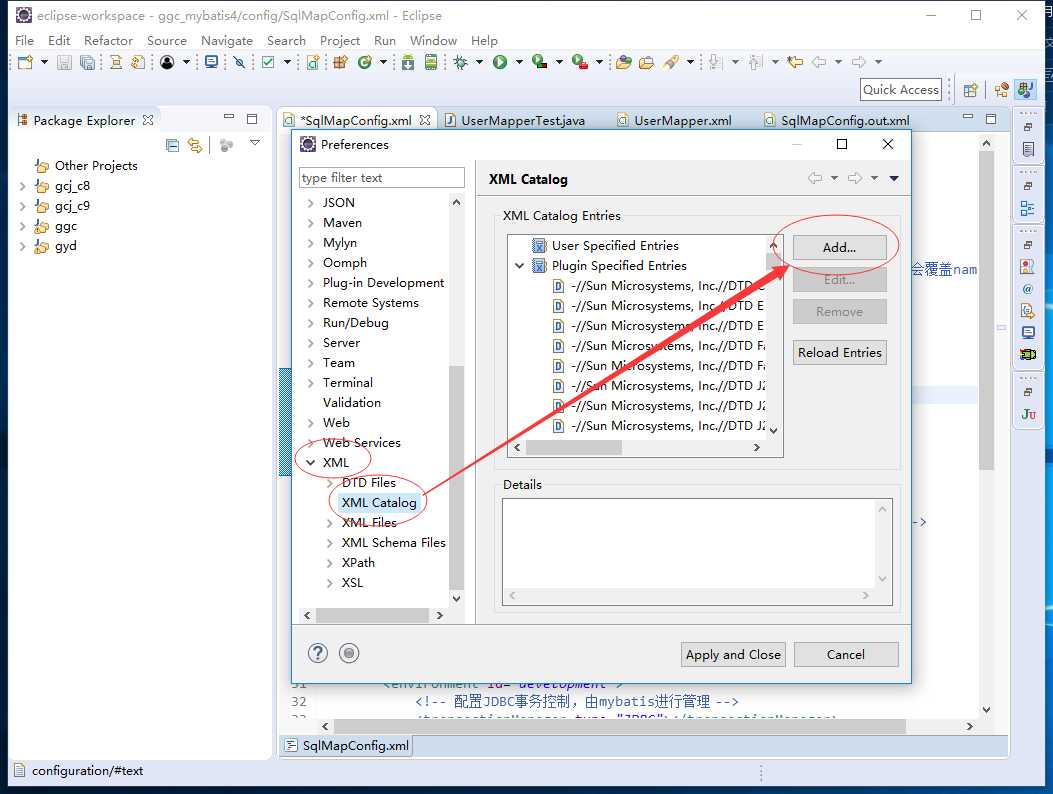The image size is (1053, 794).
Task: Collapse the XML preferences node
Action: click(310, 463)
